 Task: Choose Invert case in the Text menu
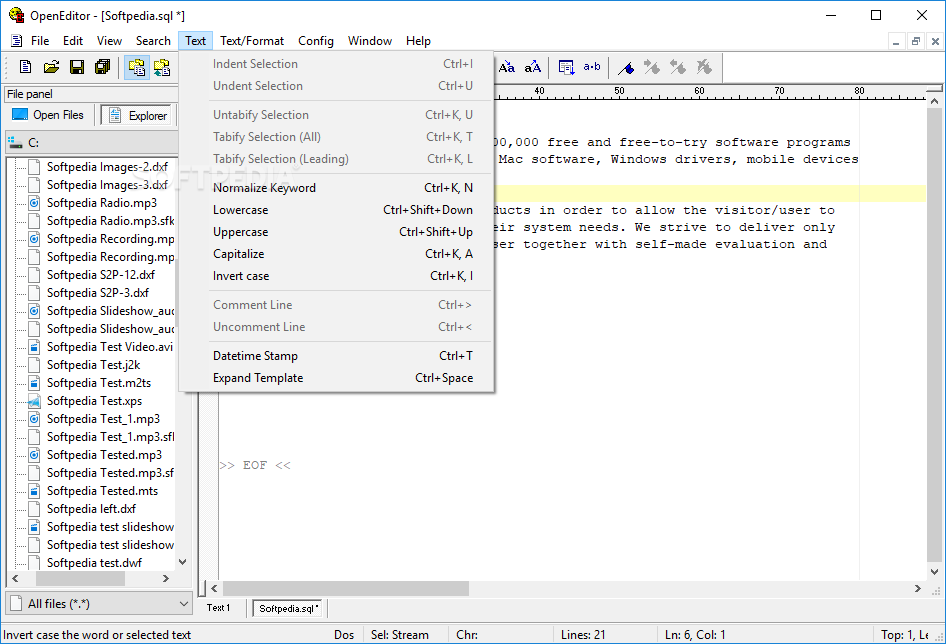click(337, 276)
